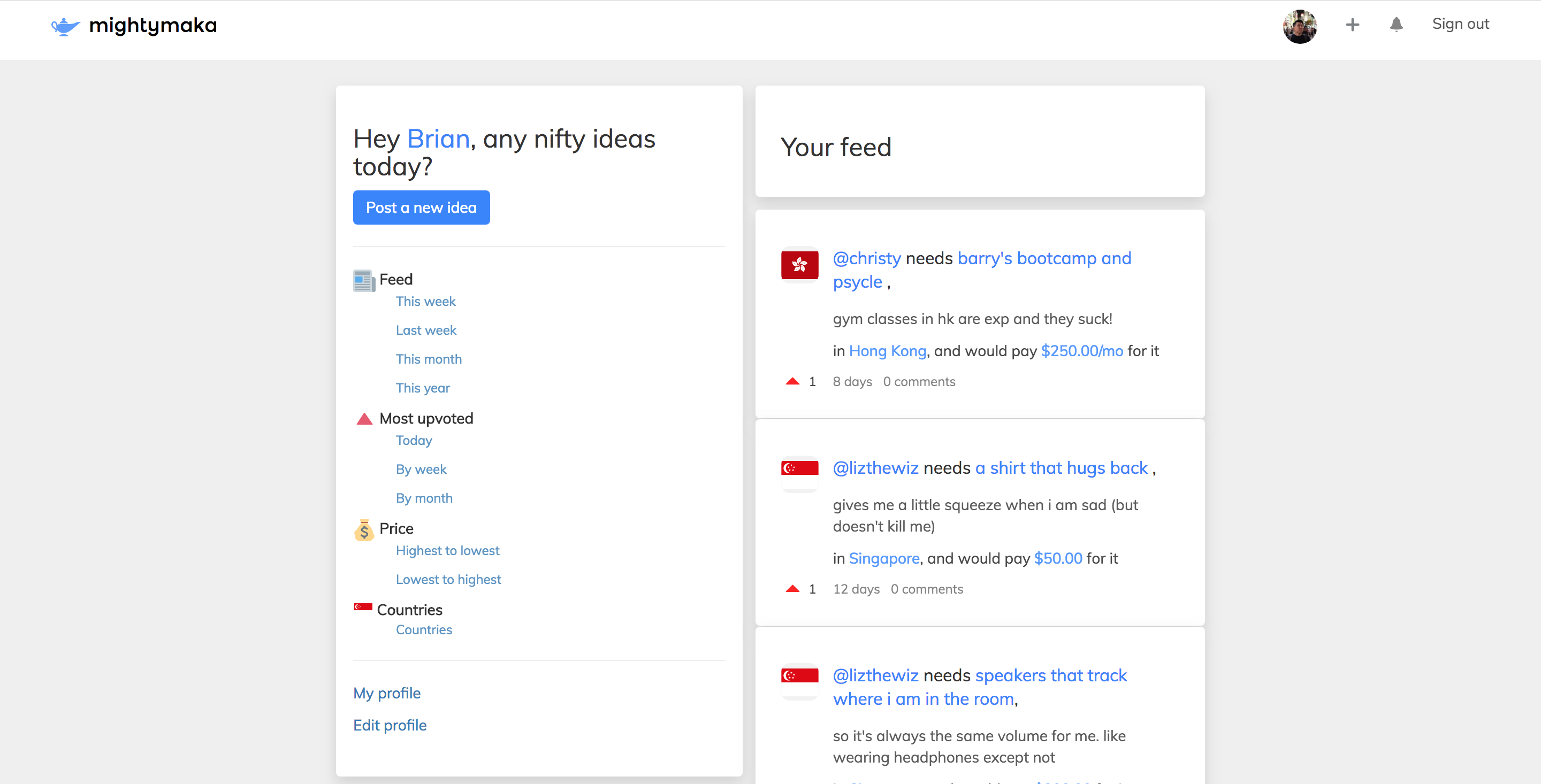
Task: Open the Countries filter link
Action: pyautogui.click(x=424, y=629)
